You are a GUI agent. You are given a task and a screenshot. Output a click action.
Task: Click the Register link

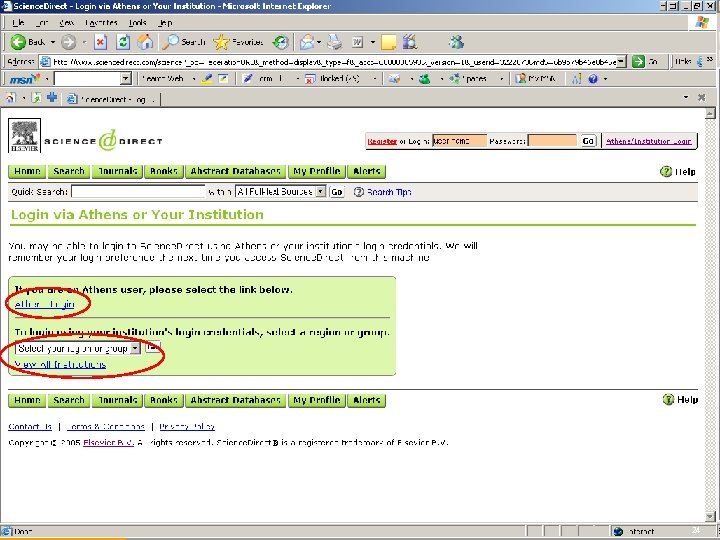click(382, 141)
